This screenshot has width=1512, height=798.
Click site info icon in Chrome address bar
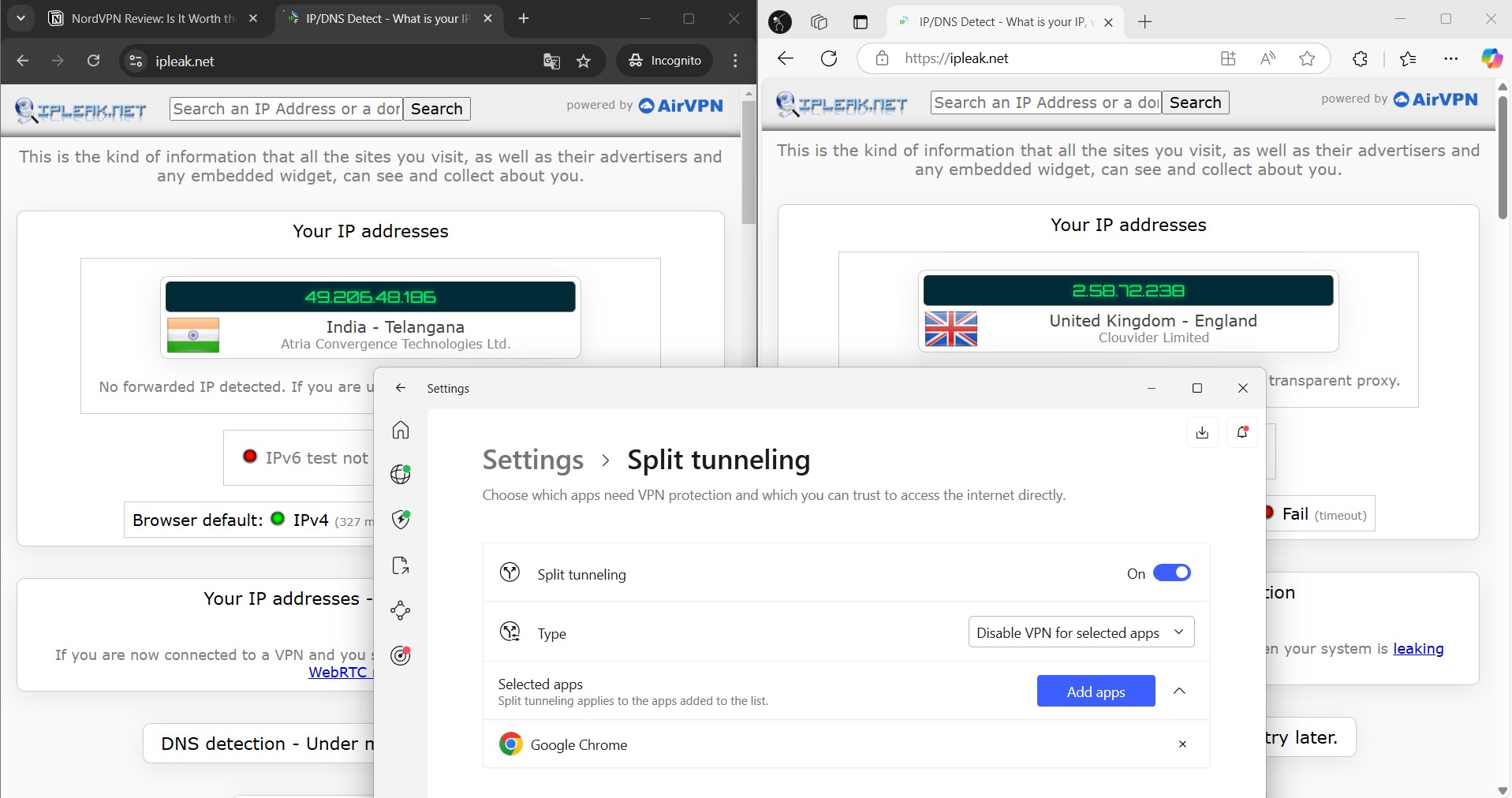[x=136, y=61]
